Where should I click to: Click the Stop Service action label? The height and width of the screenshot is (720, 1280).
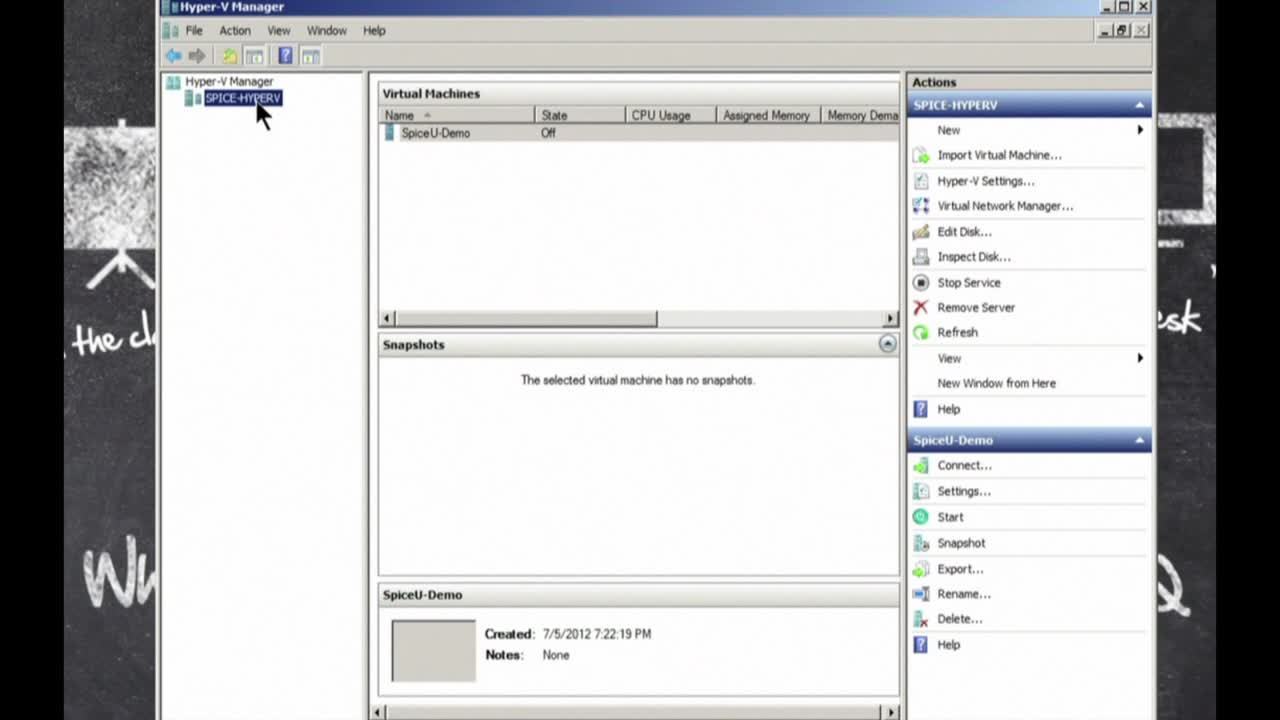tap(968, 283)
